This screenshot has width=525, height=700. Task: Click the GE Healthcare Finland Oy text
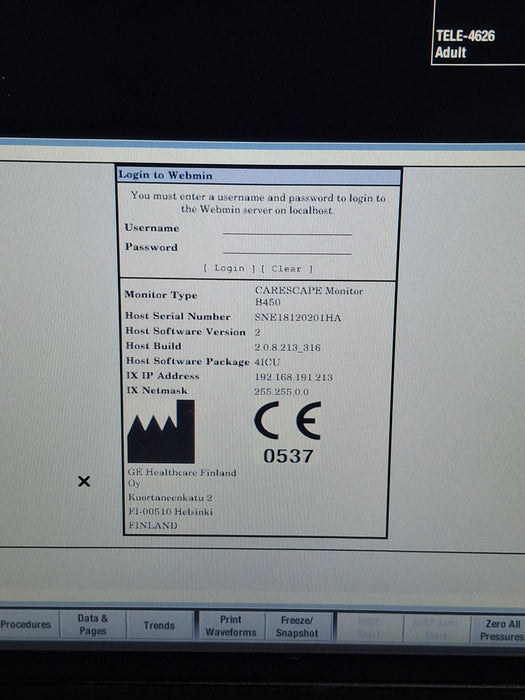tap(182, 477)
